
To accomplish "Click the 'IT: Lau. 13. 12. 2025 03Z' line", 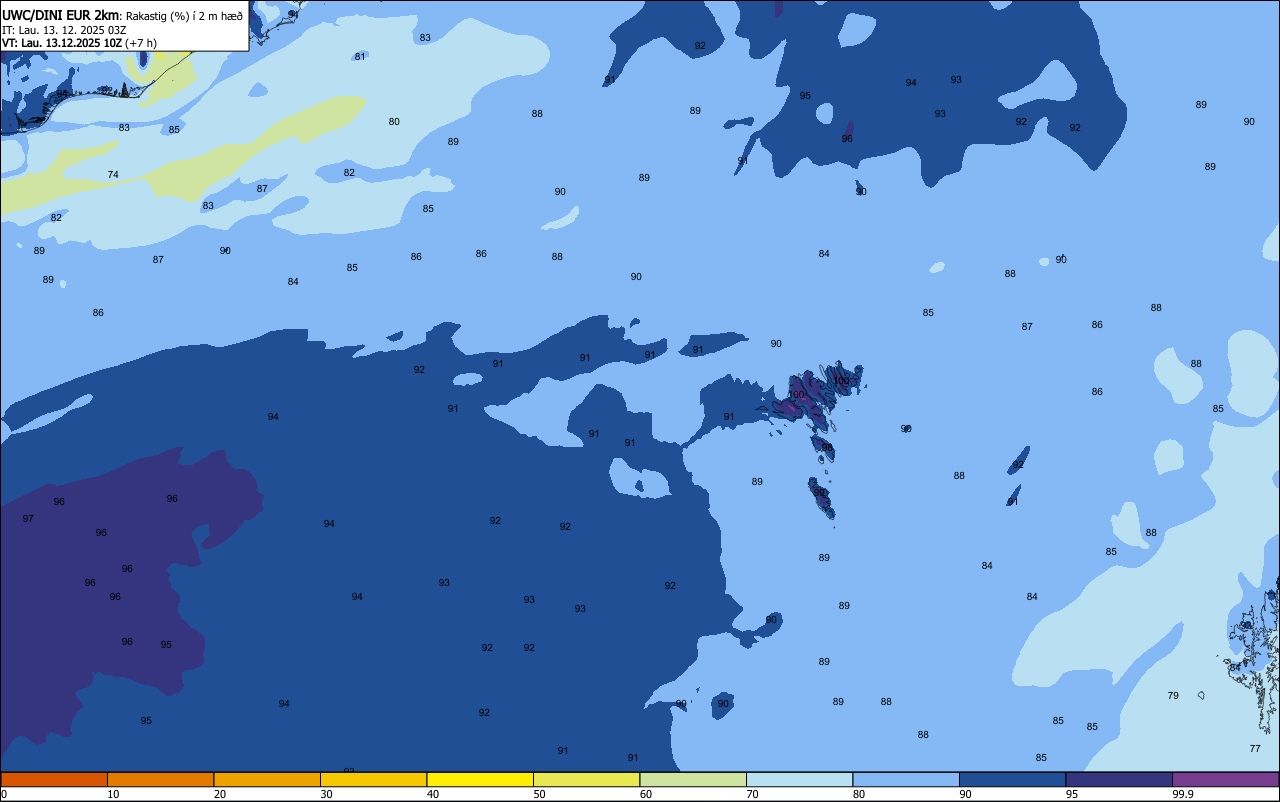I will tap(64, 30).
